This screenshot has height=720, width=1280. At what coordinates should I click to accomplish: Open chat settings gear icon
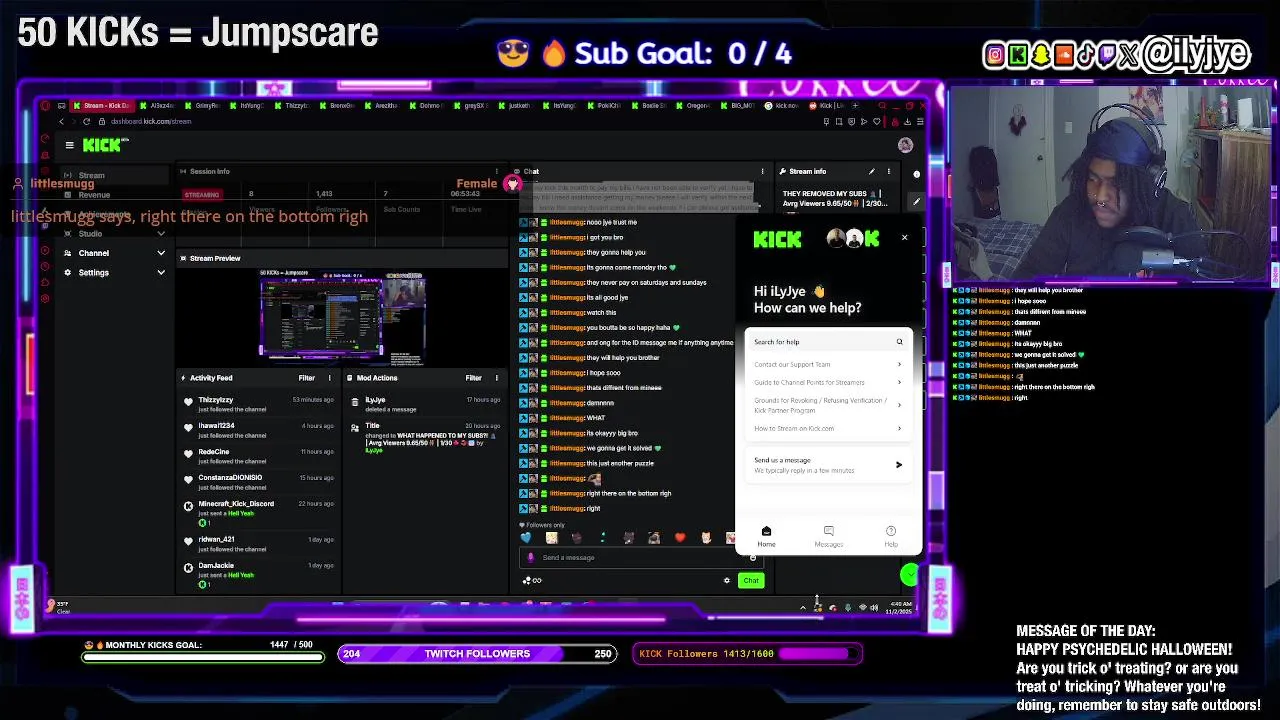[x=727, y=580]
